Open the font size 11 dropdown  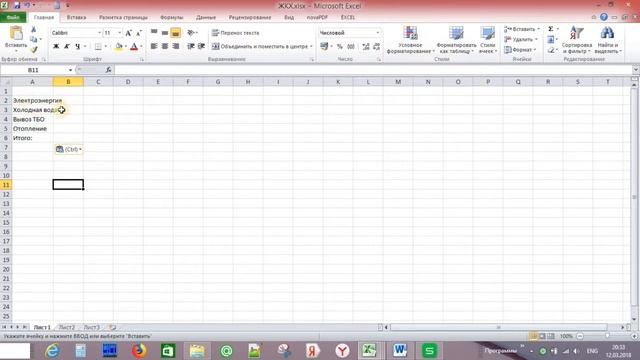point(119,33)
